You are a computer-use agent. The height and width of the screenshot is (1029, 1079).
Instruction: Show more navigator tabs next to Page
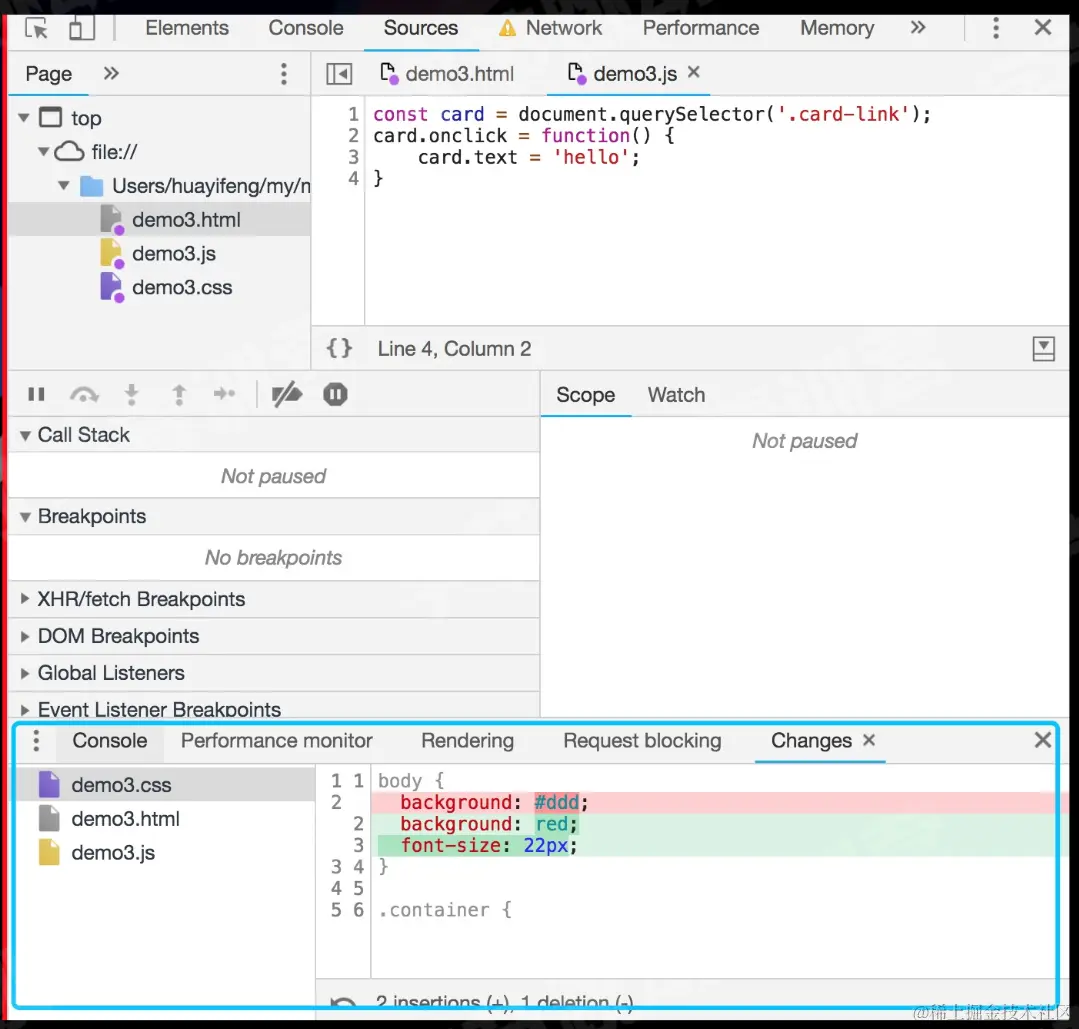[111, 73]
